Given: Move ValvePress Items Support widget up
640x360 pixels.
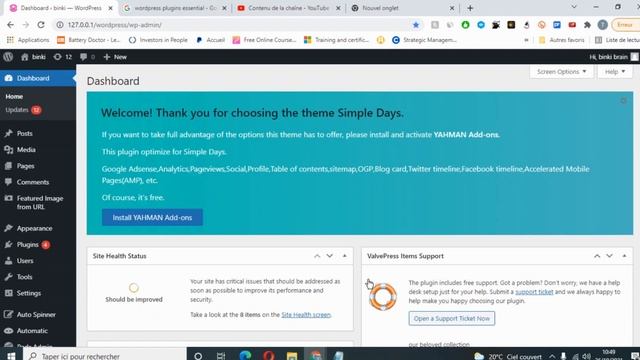Looking at the screenshot, I should pos(597,256).
